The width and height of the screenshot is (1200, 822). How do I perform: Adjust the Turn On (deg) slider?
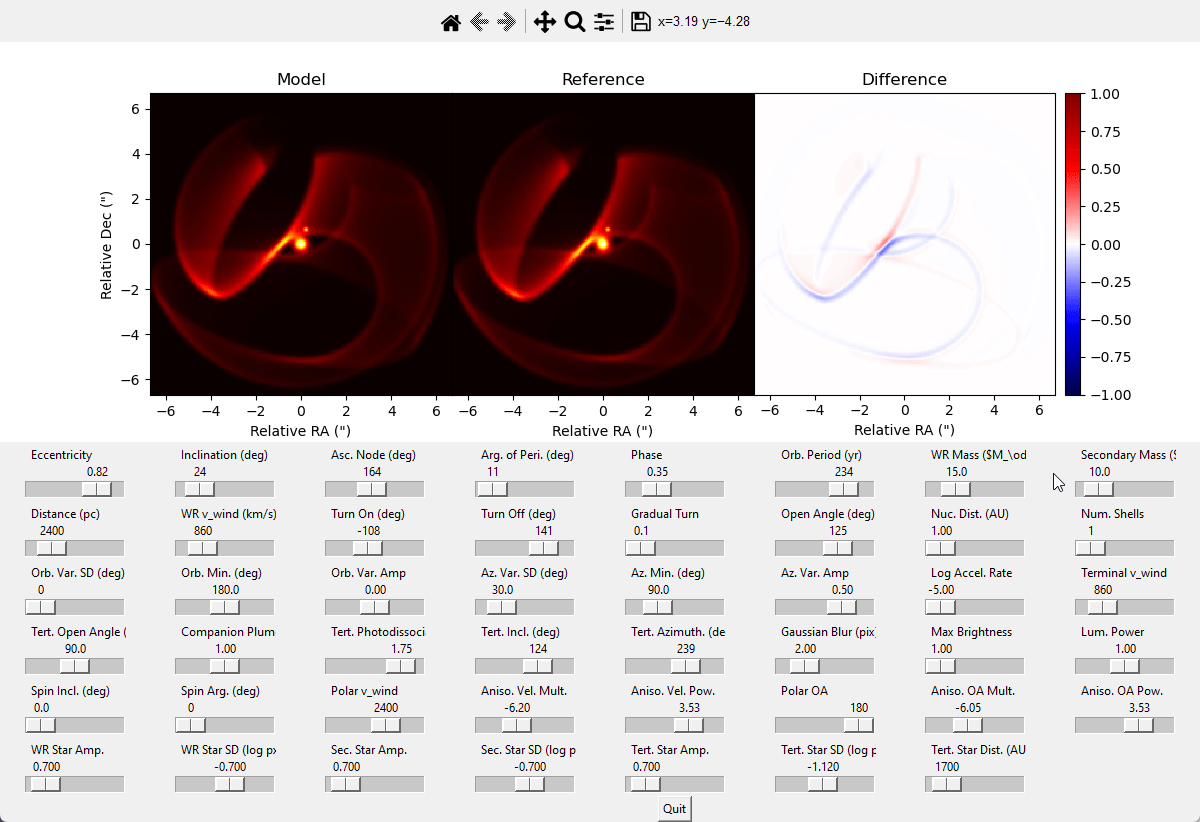(374, 548)
